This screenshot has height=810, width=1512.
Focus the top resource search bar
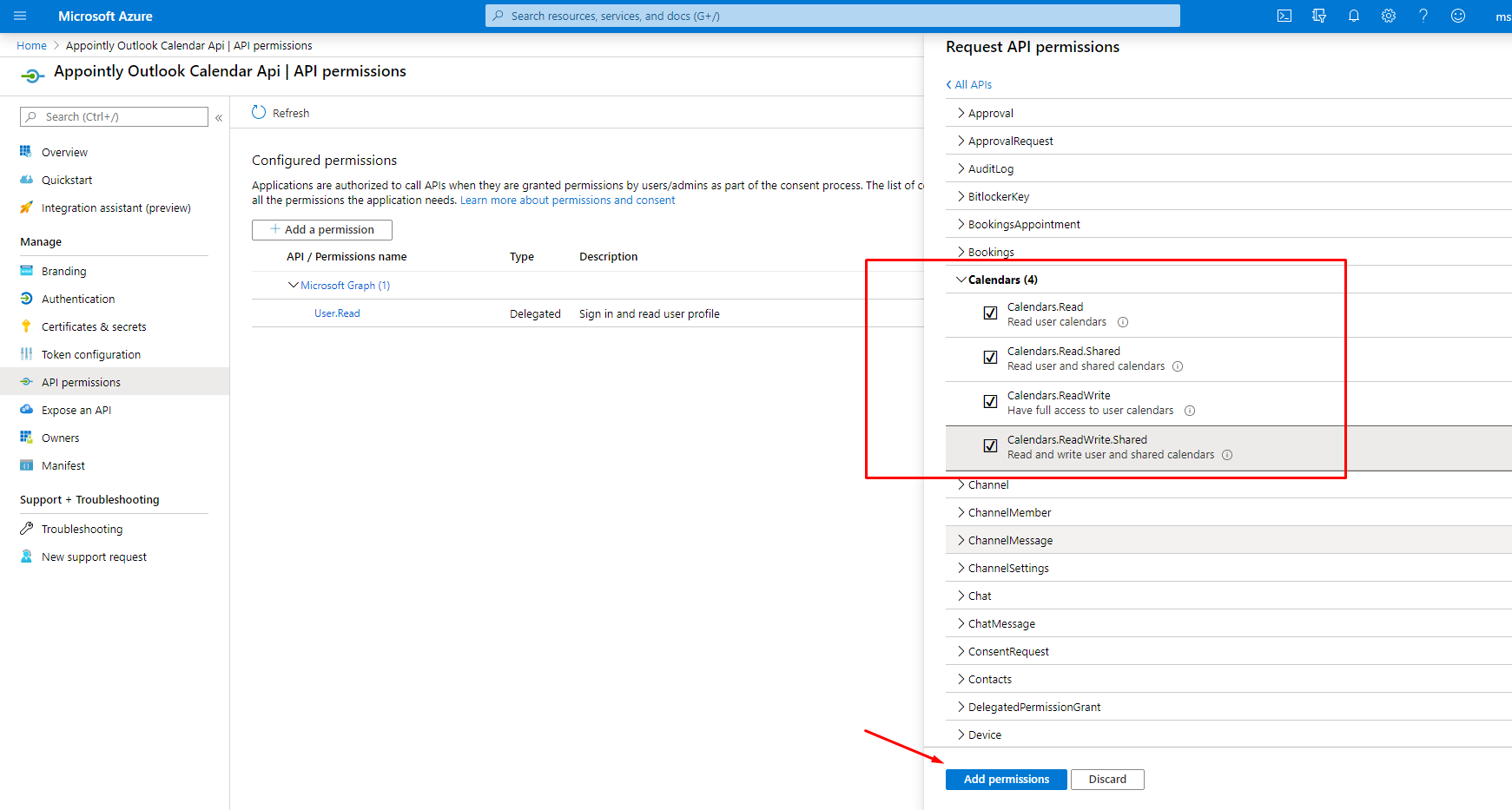click(832, 16)
